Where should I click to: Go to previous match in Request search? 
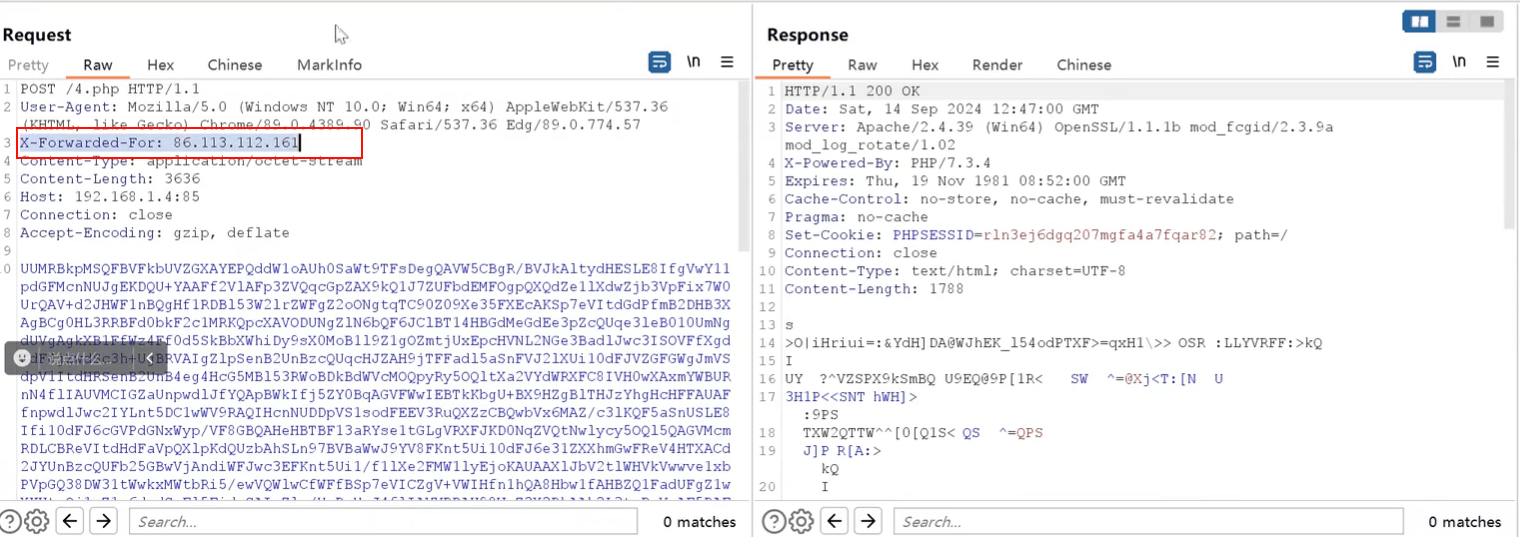coord(69,521)
